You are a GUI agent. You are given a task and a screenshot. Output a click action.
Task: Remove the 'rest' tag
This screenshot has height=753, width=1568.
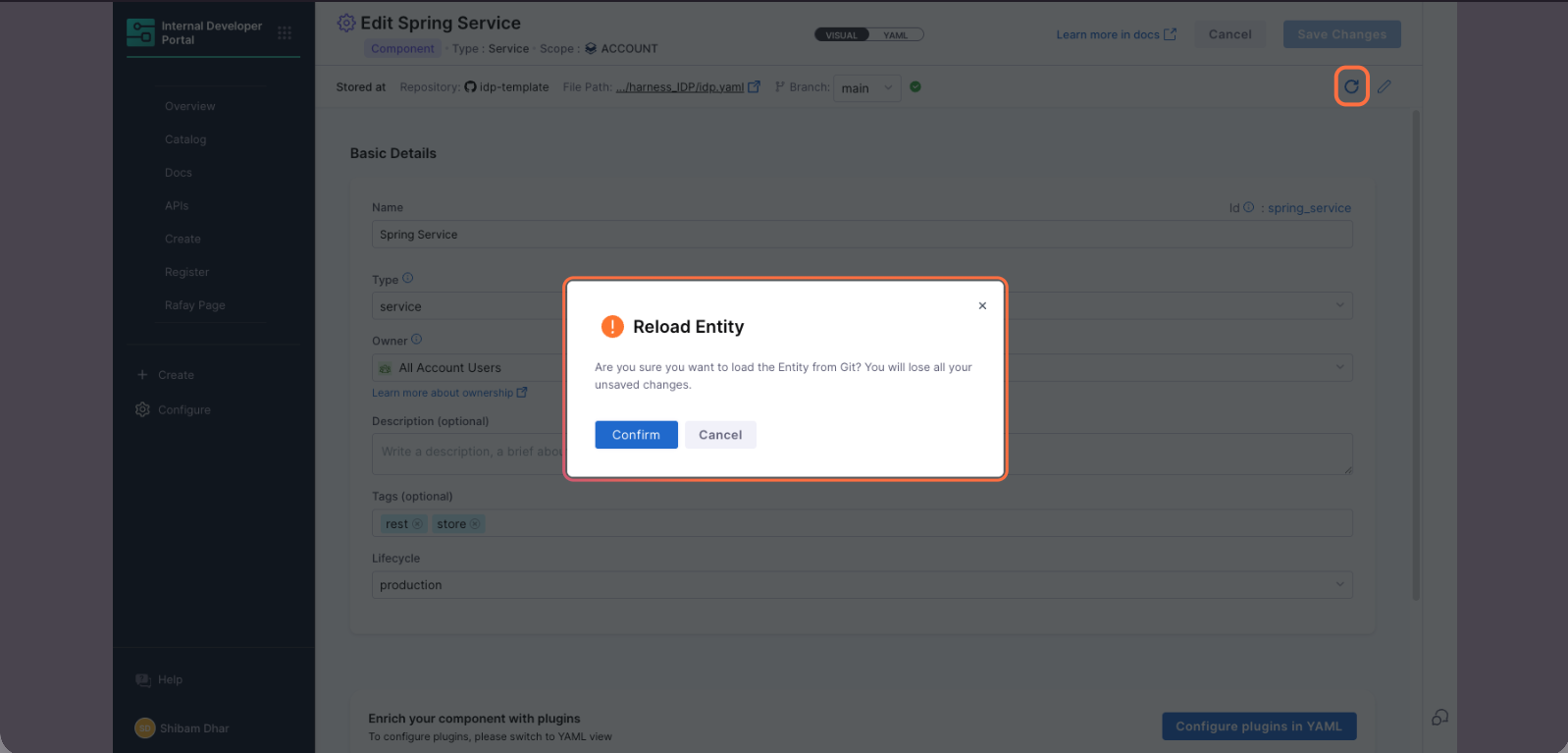point(417,524)
